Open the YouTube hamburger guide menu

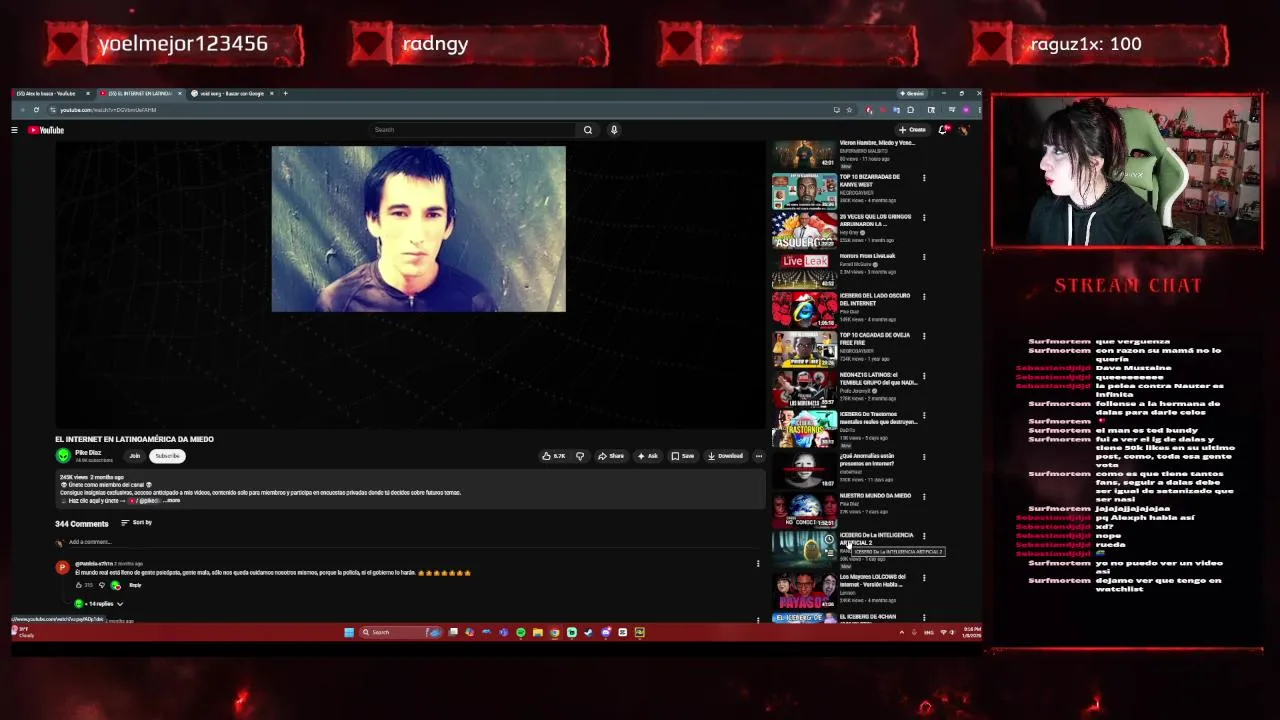point(14,130)
